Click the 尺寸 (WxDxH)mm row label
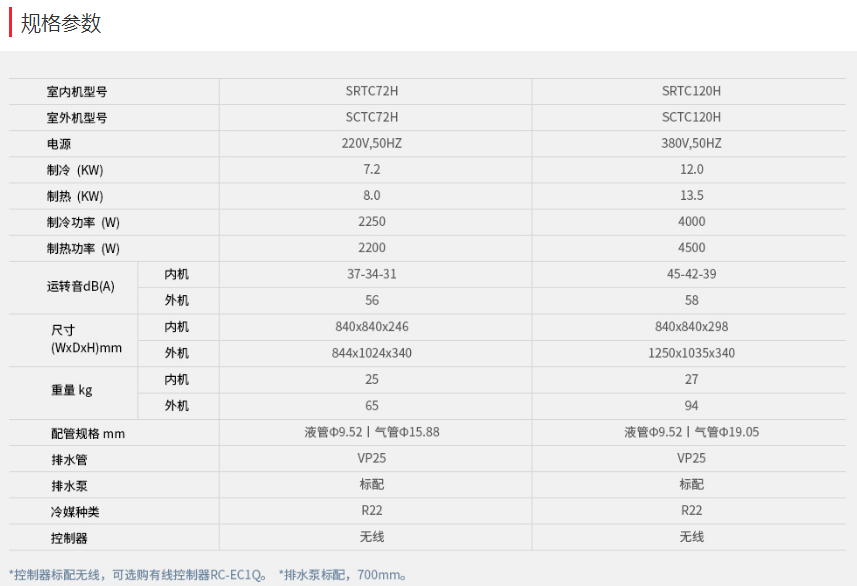Image resolution: width=857 pixels, height=586 pixels. [85, 339]
